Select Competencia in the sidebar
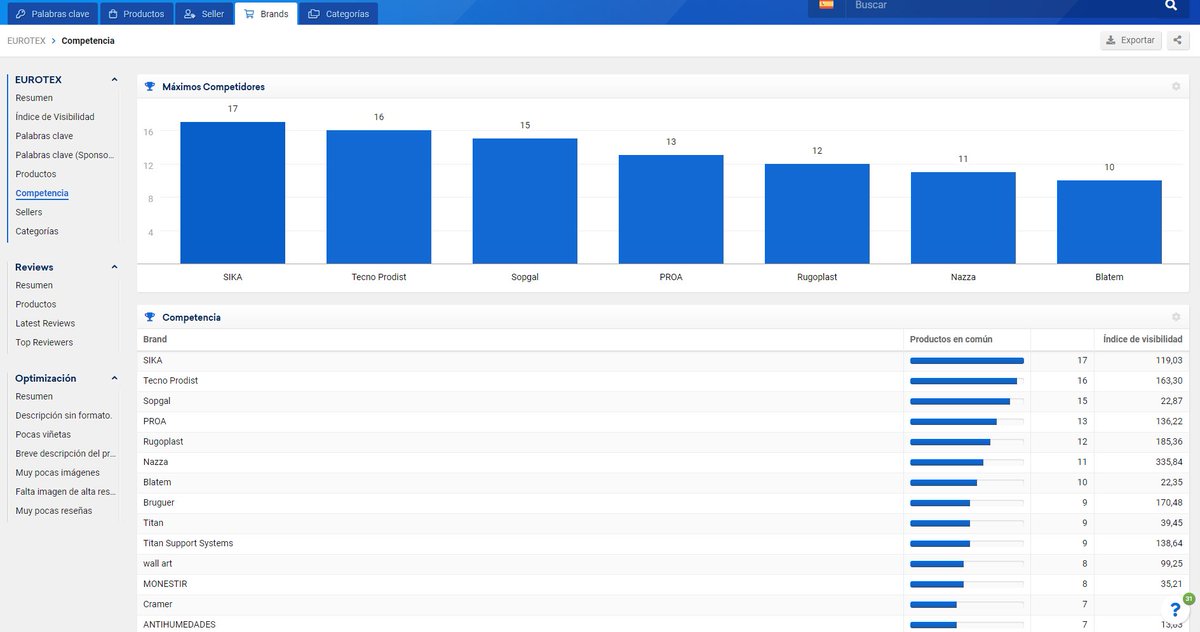Image resolution: width=1200 pixels, height=632 pixels. click(x=42, y=193)
